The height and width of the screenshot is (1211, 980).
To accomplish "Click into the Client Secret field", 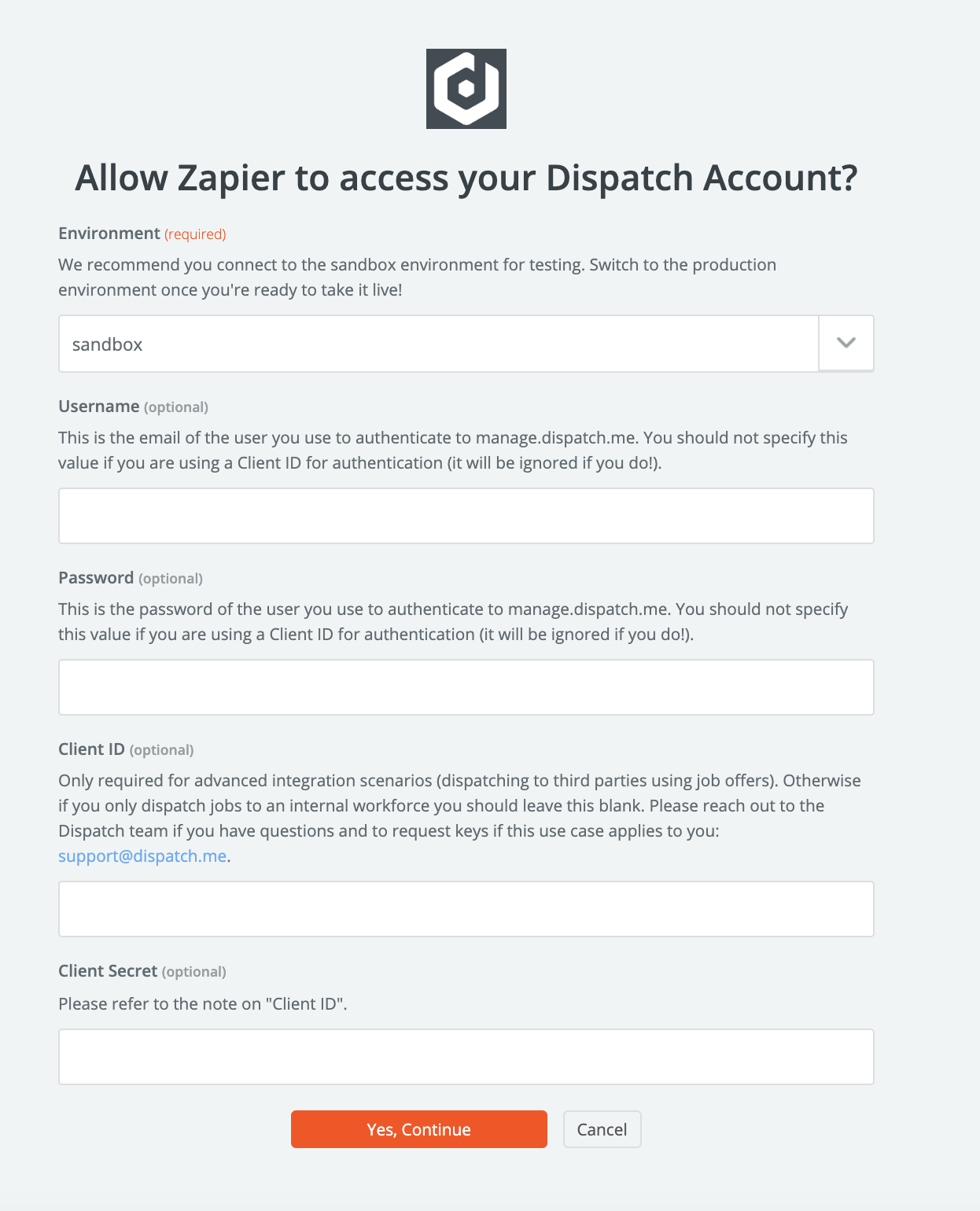I will tap(466, 1057).
